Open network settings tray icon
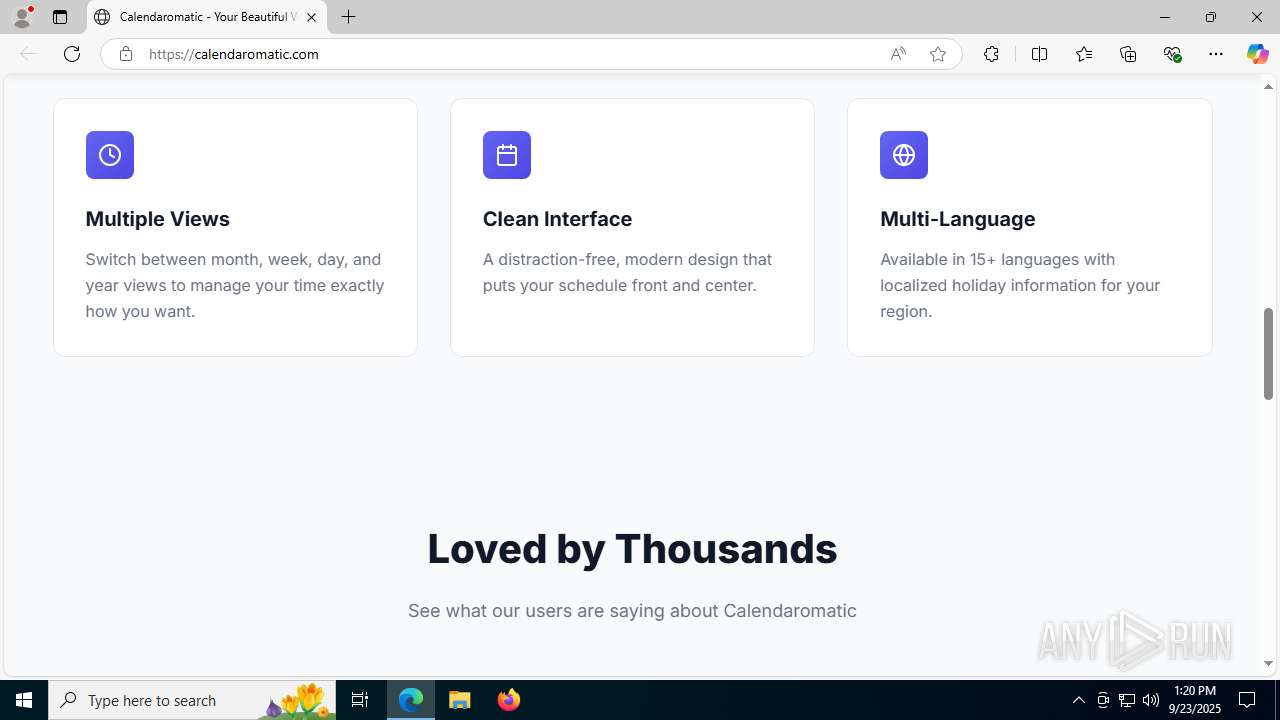The height and width of the screenshot is (720, 1280). 1127,700
